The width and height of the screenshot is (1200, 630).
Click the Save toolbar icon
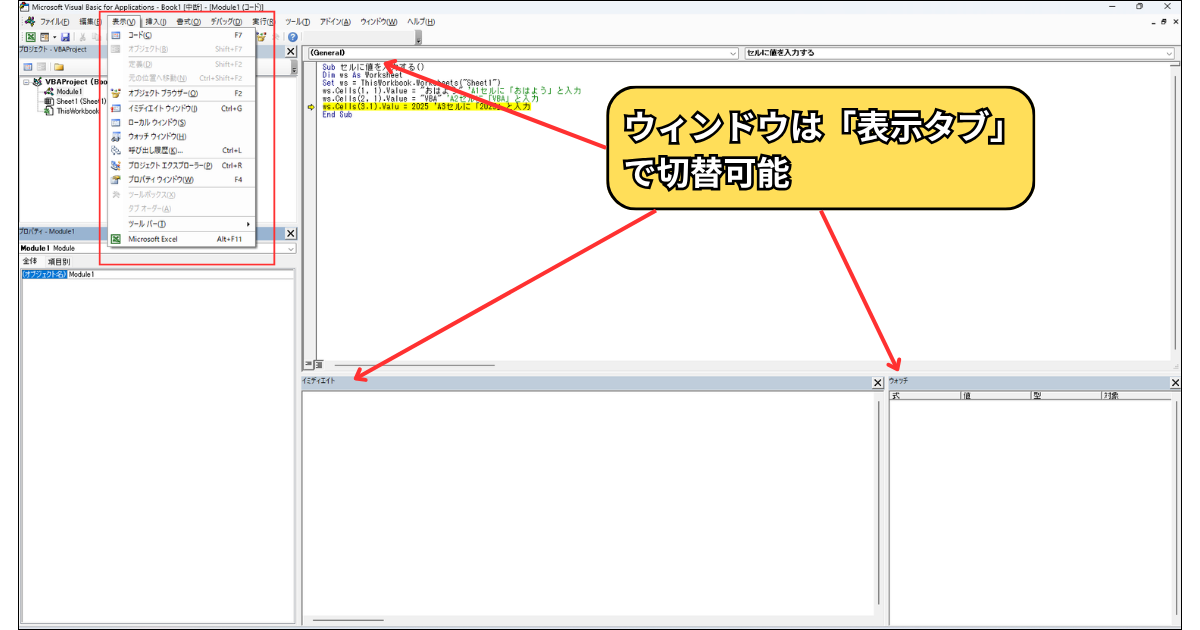click(x=66, y=36)
